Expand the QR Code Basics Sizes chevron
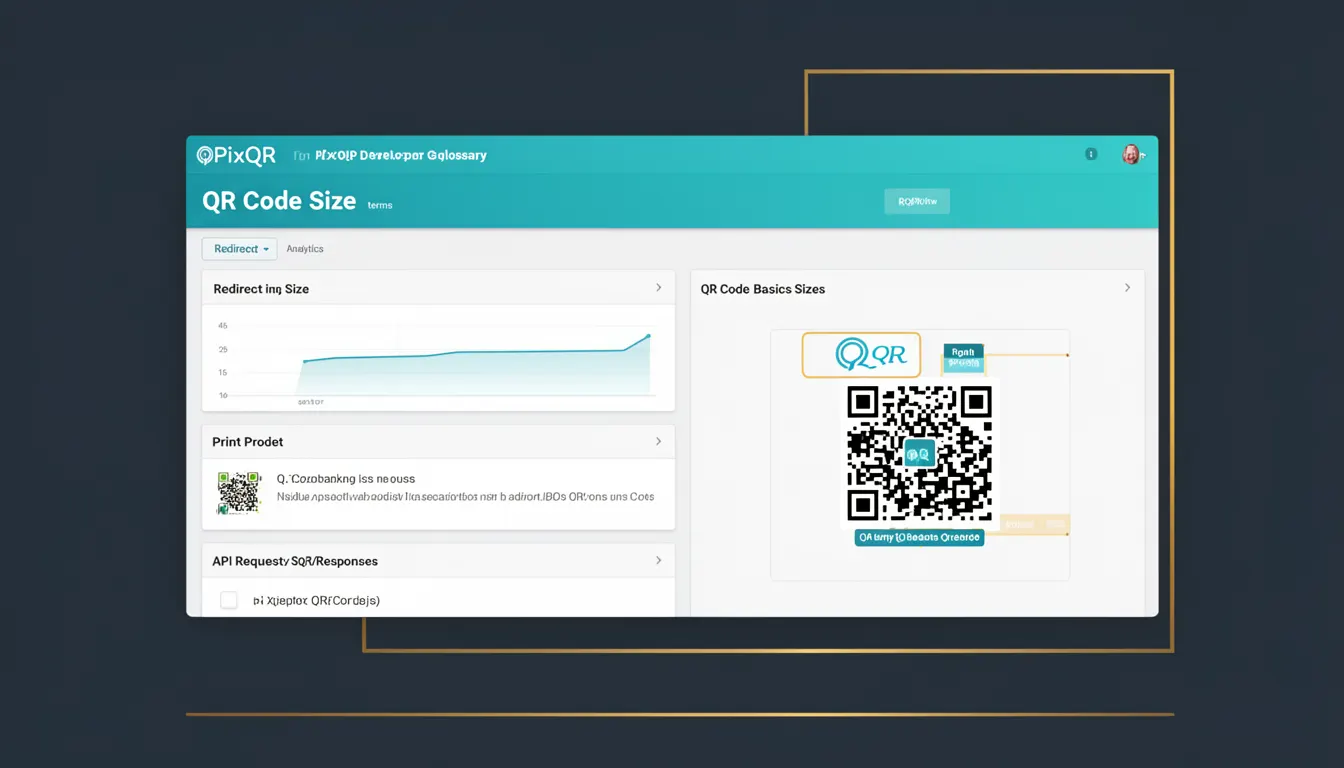Screen dimensions: 1344x768 pos(1127,288)
